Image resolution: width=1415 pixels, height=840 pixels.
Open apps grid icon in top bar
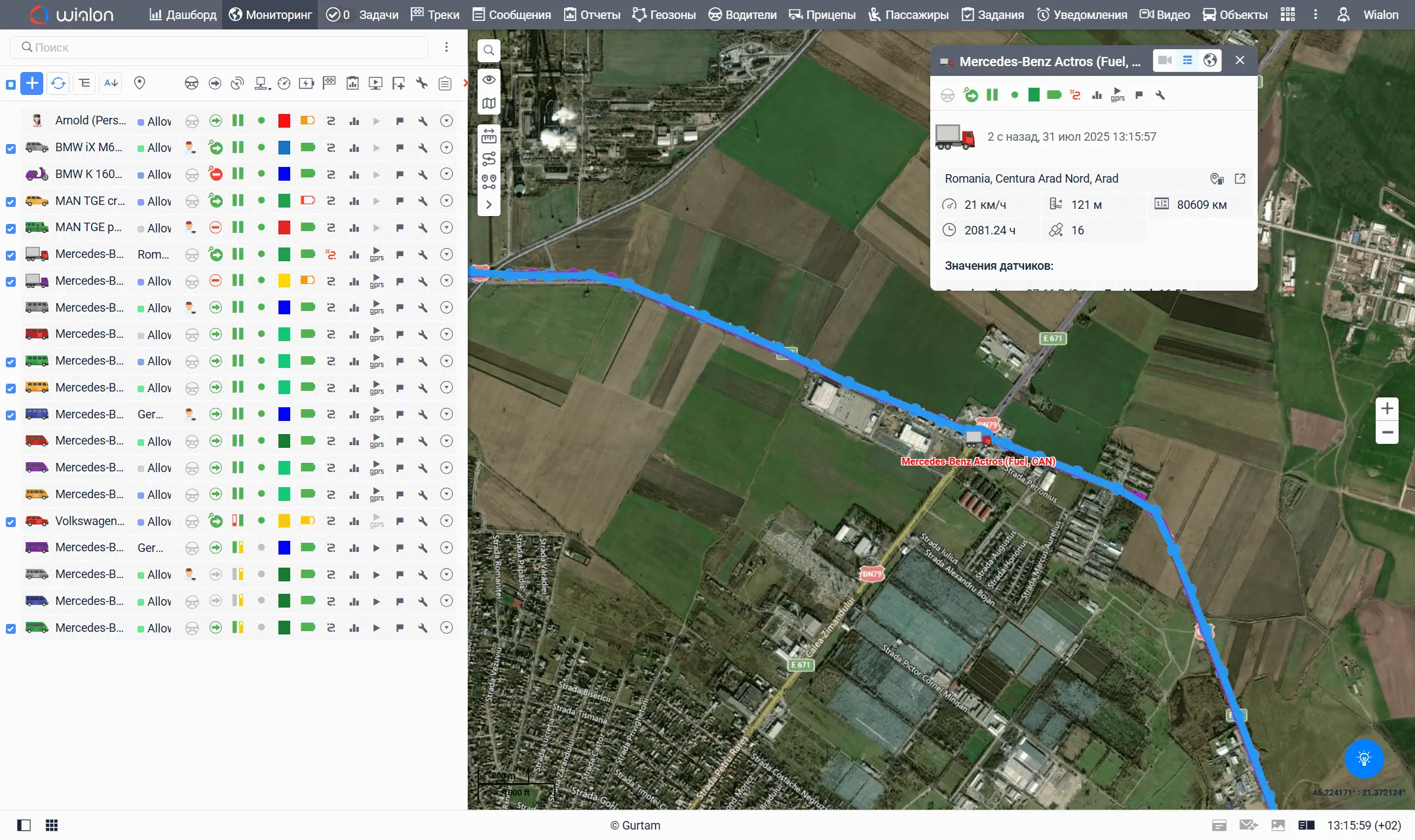[x=1288, y=14]
